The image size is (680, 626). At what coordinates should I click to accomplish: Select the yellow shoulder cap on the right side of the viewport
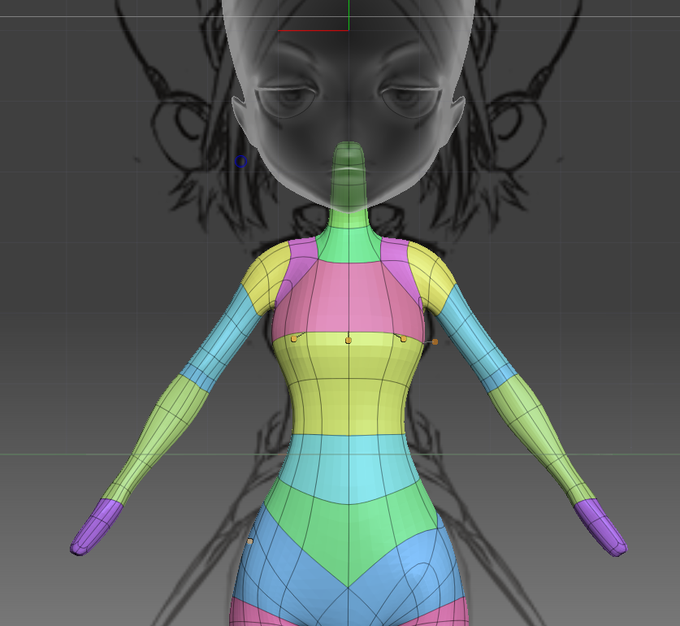point(432,275)
